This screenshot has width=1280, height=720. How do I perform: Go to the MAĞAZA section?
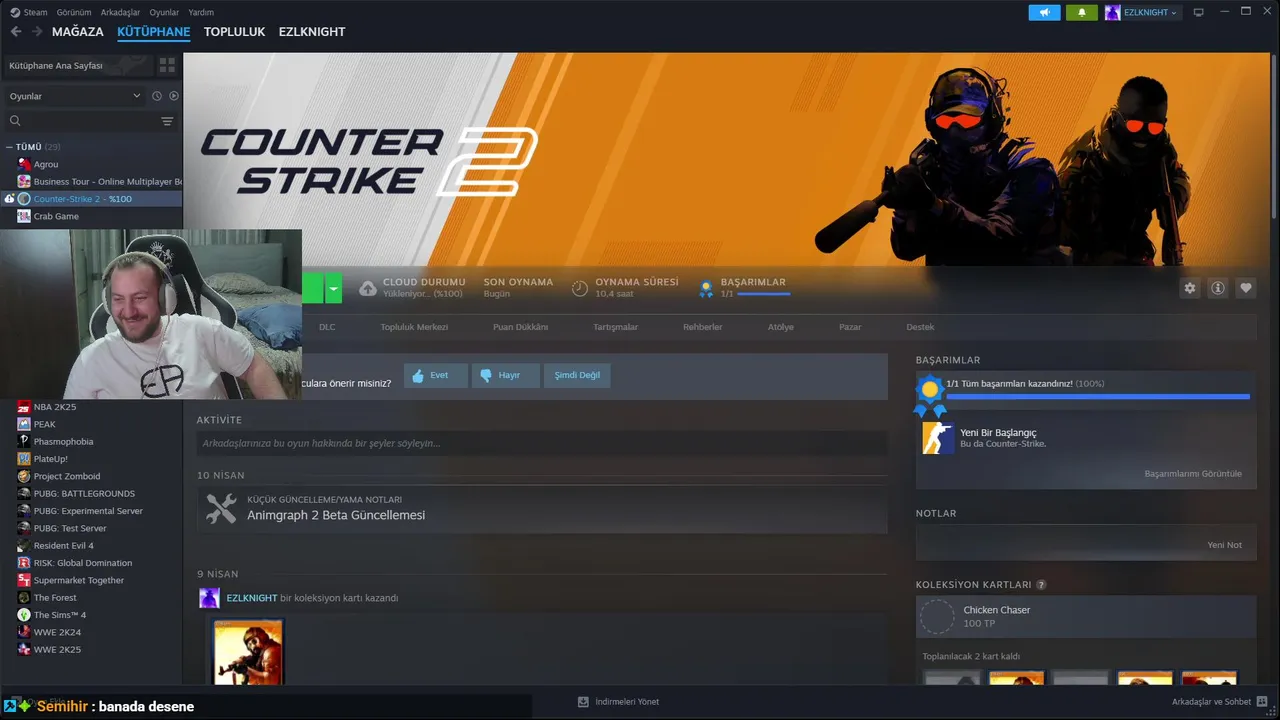78,32
